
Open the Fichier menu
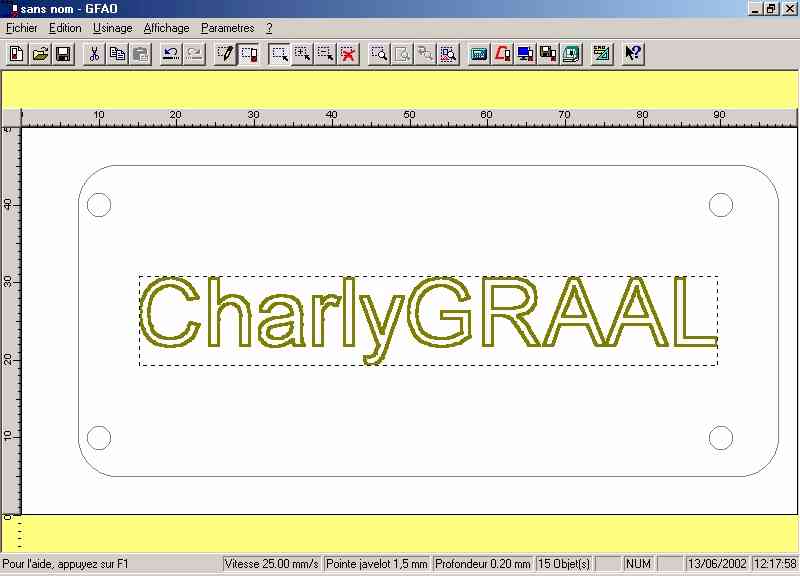22,28
